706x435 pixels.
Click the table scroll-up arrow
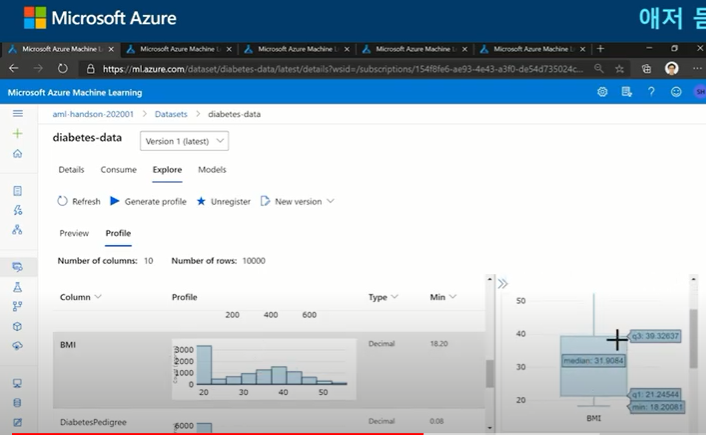[x=490, y=279]
